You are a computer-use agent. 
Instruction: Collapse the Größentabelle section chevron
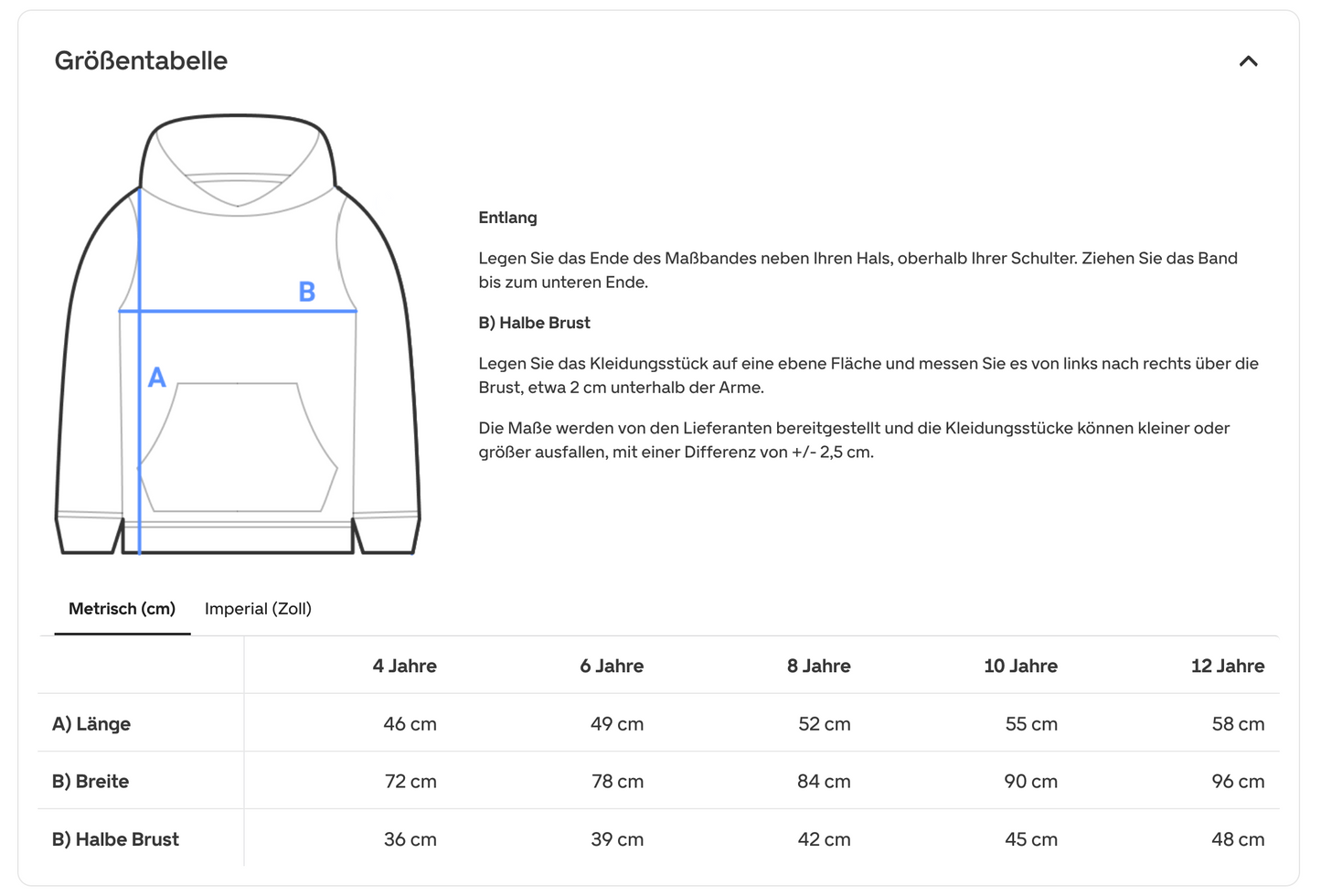pyautogui.click(x=1248, y=61)
